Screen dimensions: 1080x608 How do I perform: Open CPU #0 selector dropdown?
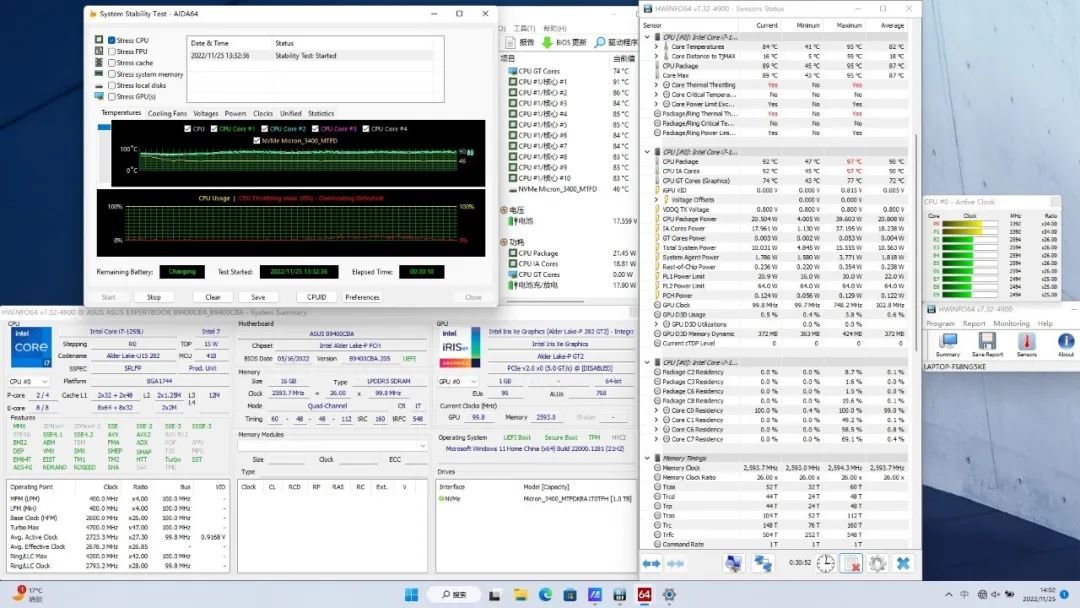click(x=28, y=381)
